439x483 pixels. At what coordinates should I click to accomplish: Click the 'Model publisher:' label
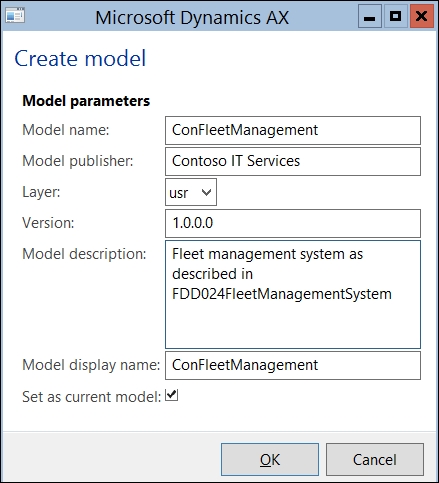tap(78, 161)
